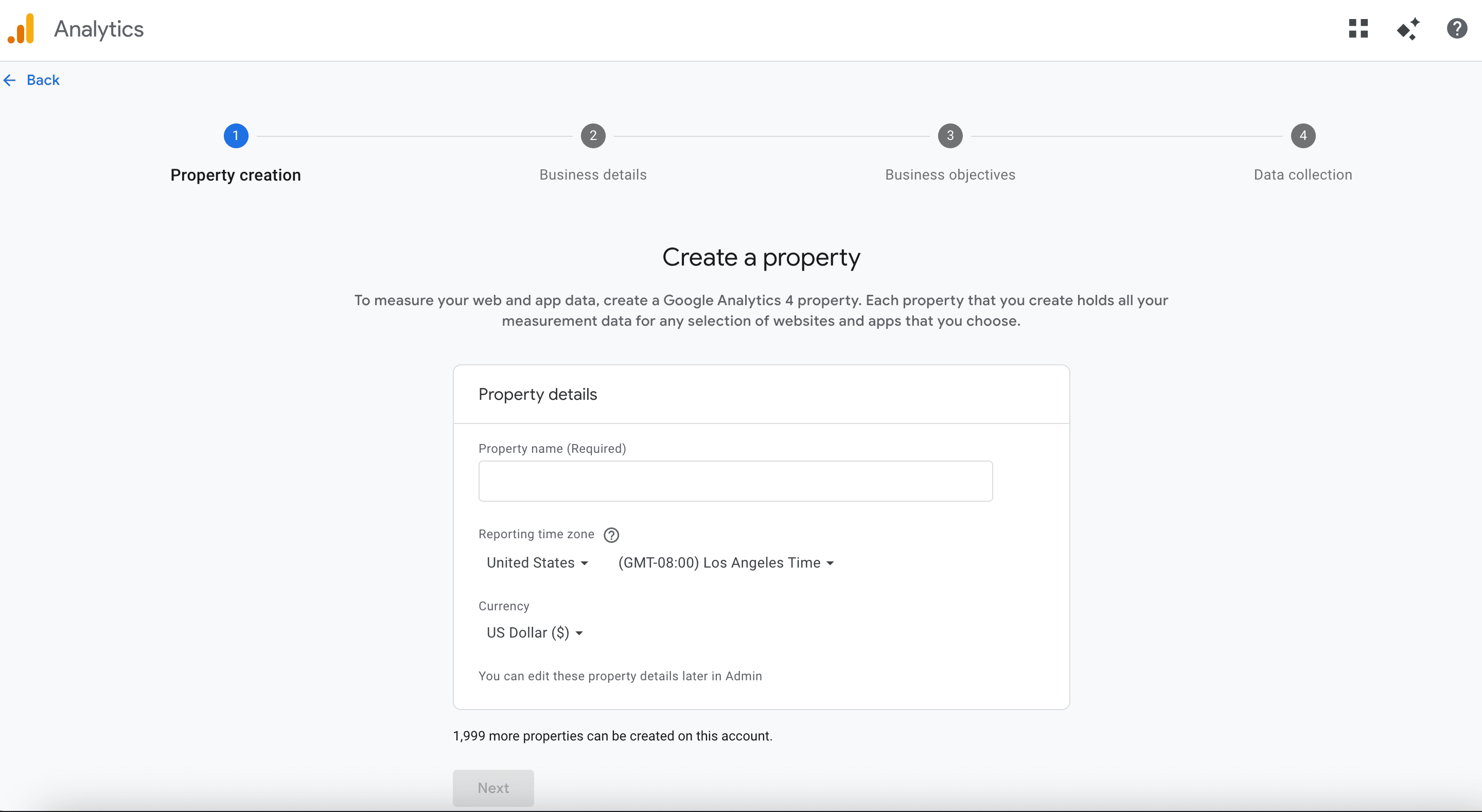Click the back arrow icon
Viewport: 1482px width, 812px height.
coord(10,80)
